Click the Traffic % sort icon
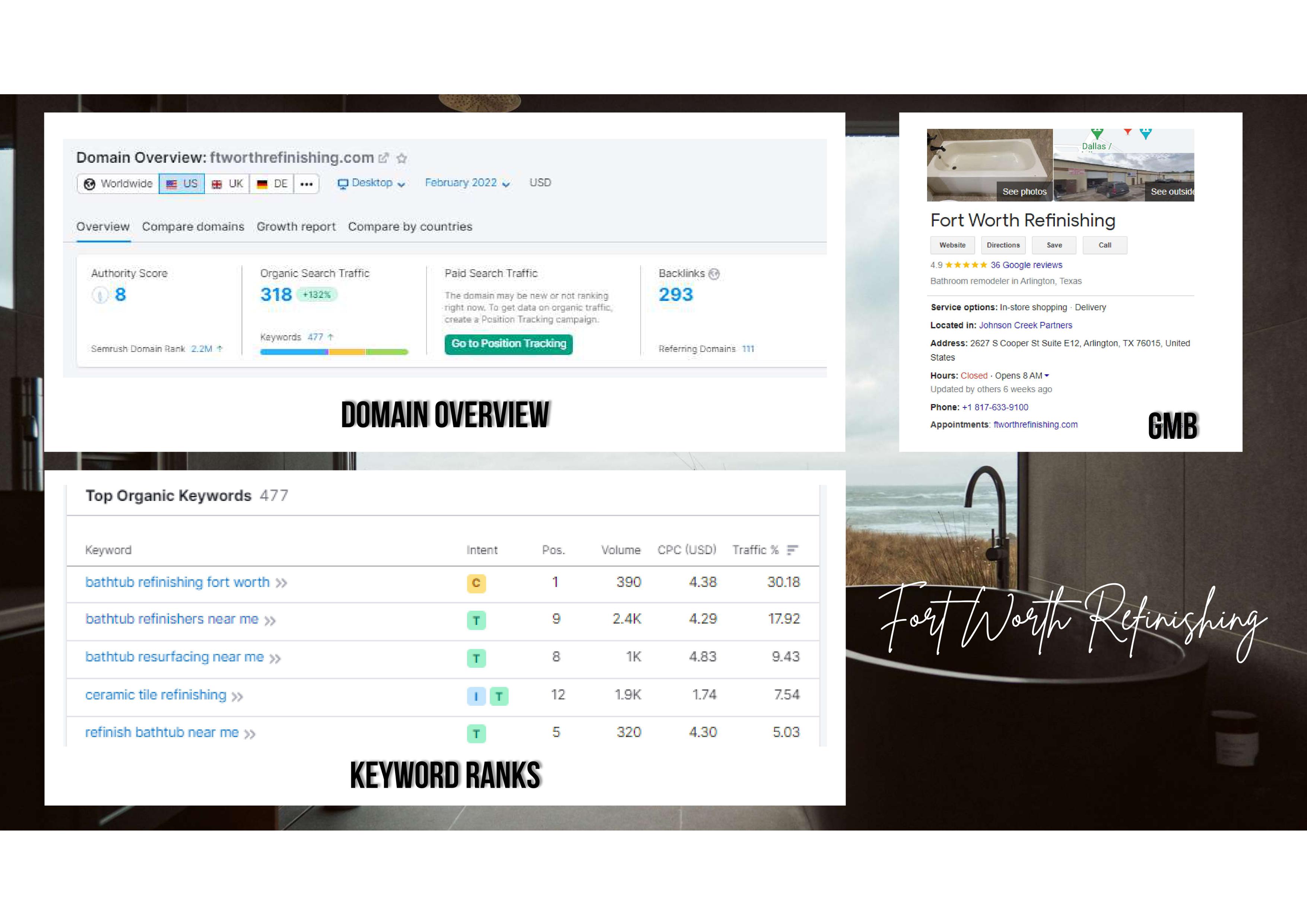 point(792,550)
